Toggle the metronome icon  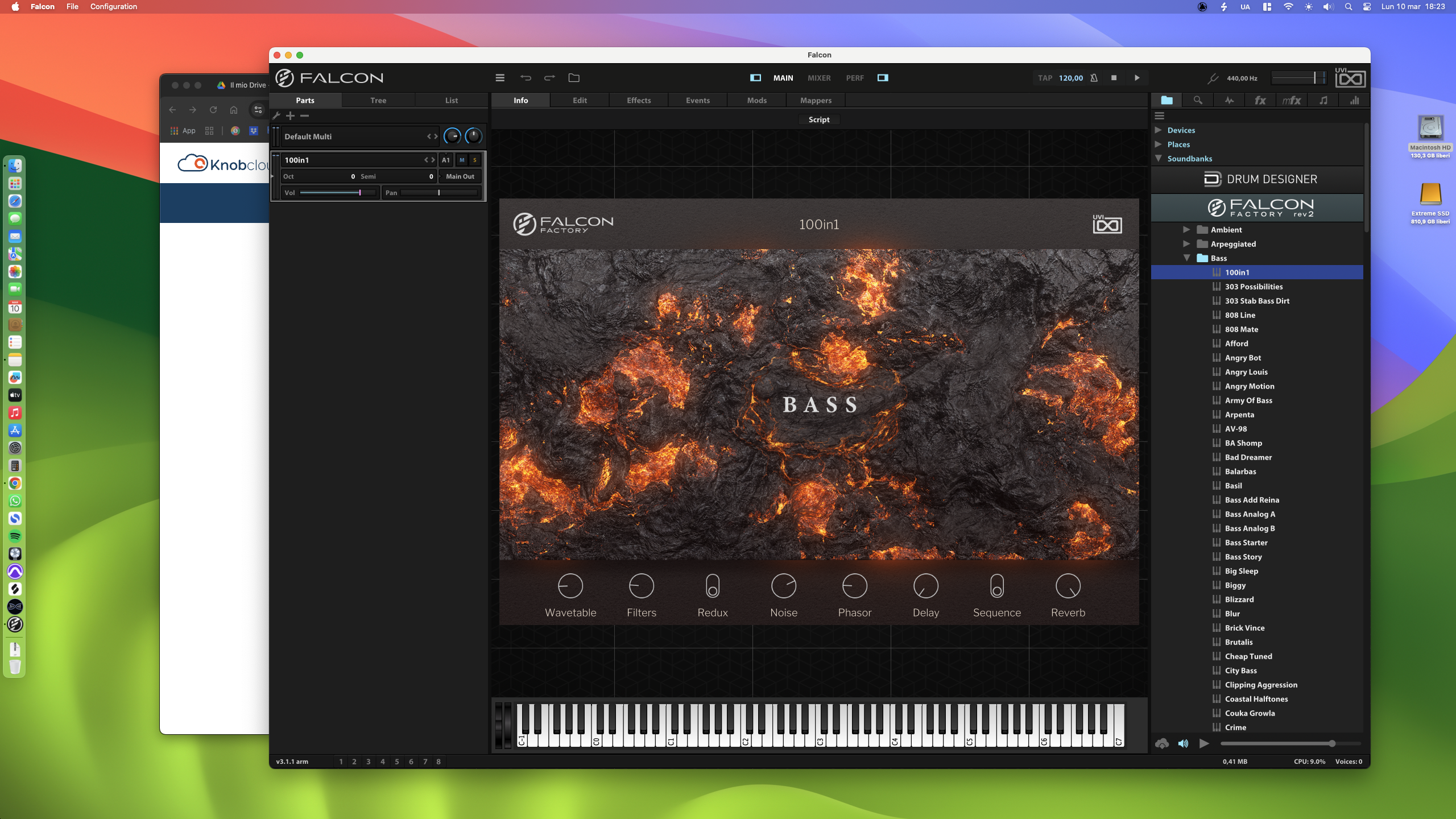point(1094,78)
